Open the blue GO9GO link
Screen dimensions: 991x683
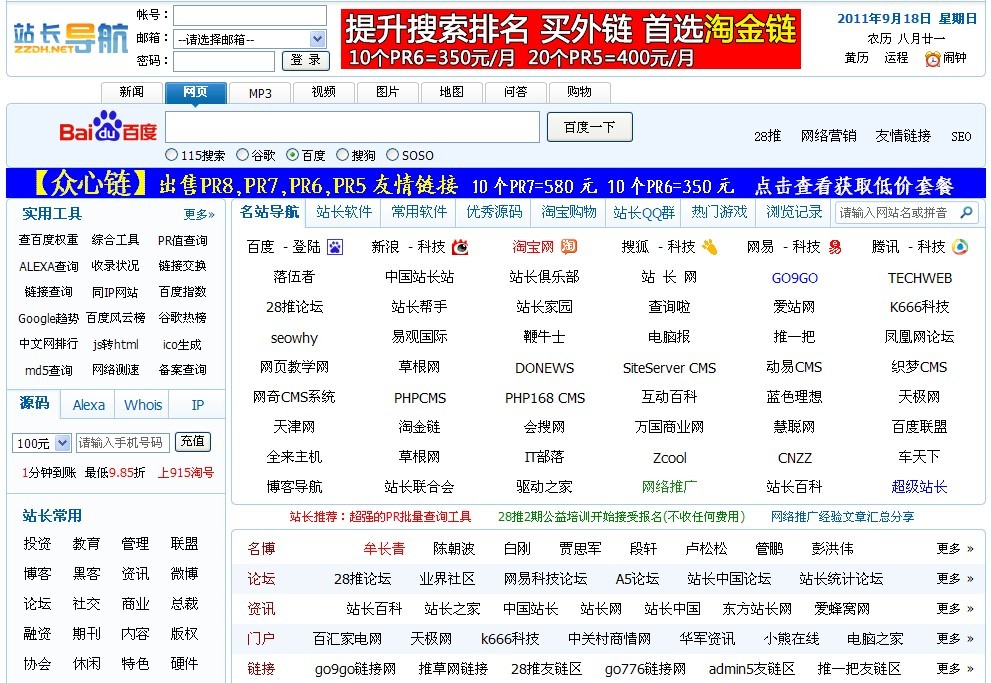(794, 278)
